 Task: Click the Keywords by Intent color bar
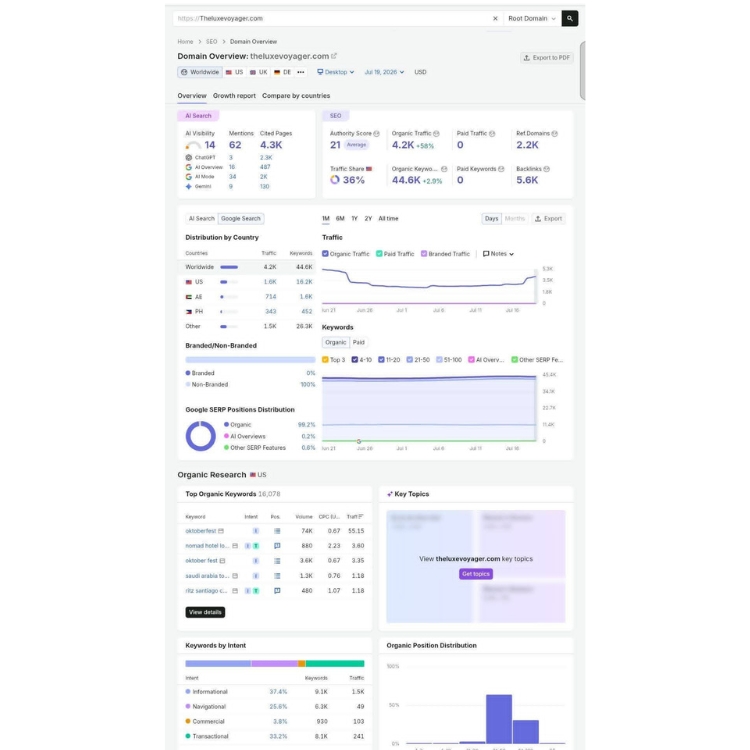275,663
